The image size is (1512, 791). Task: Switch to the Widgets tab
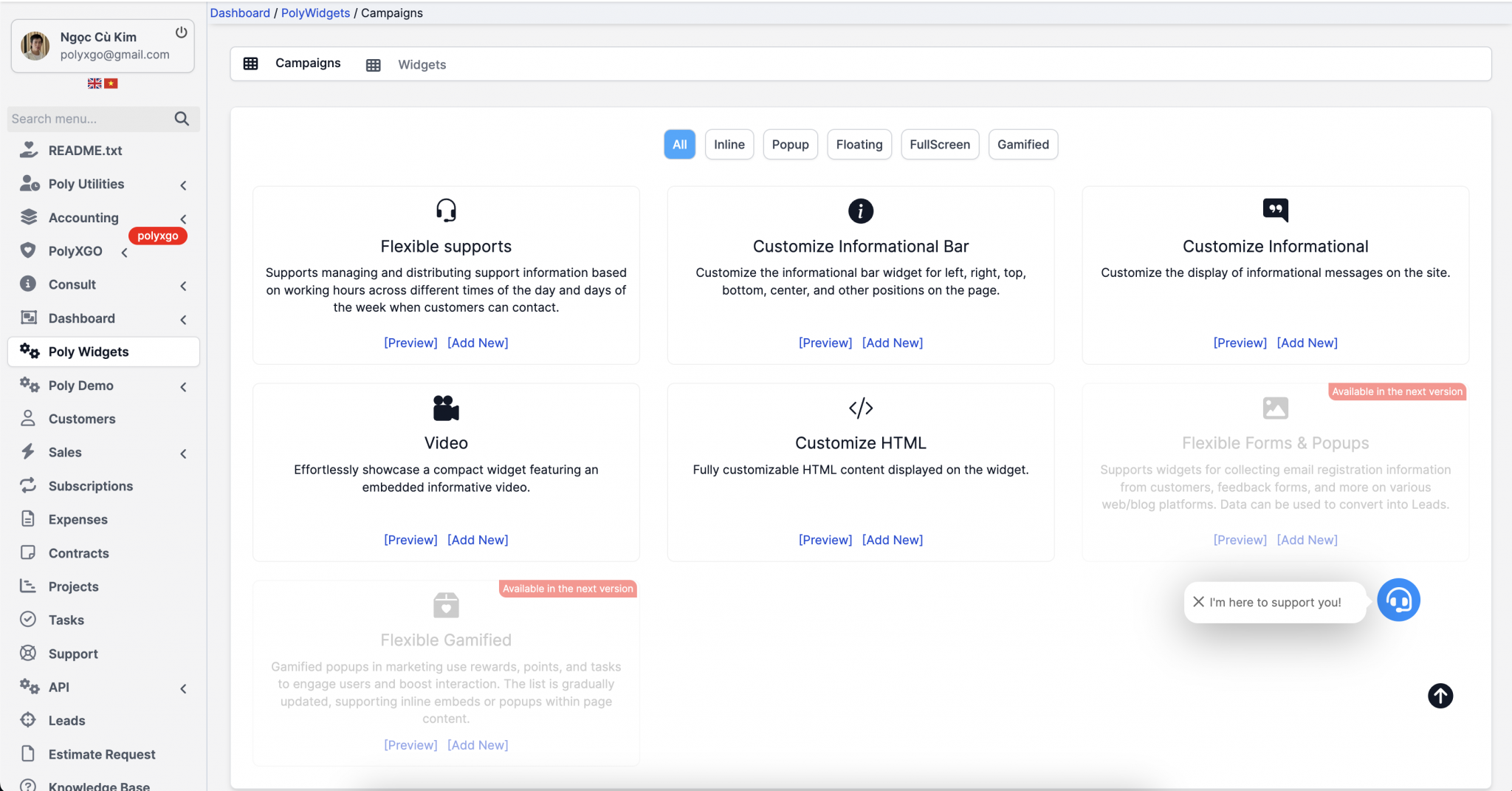tap(422, 64)
